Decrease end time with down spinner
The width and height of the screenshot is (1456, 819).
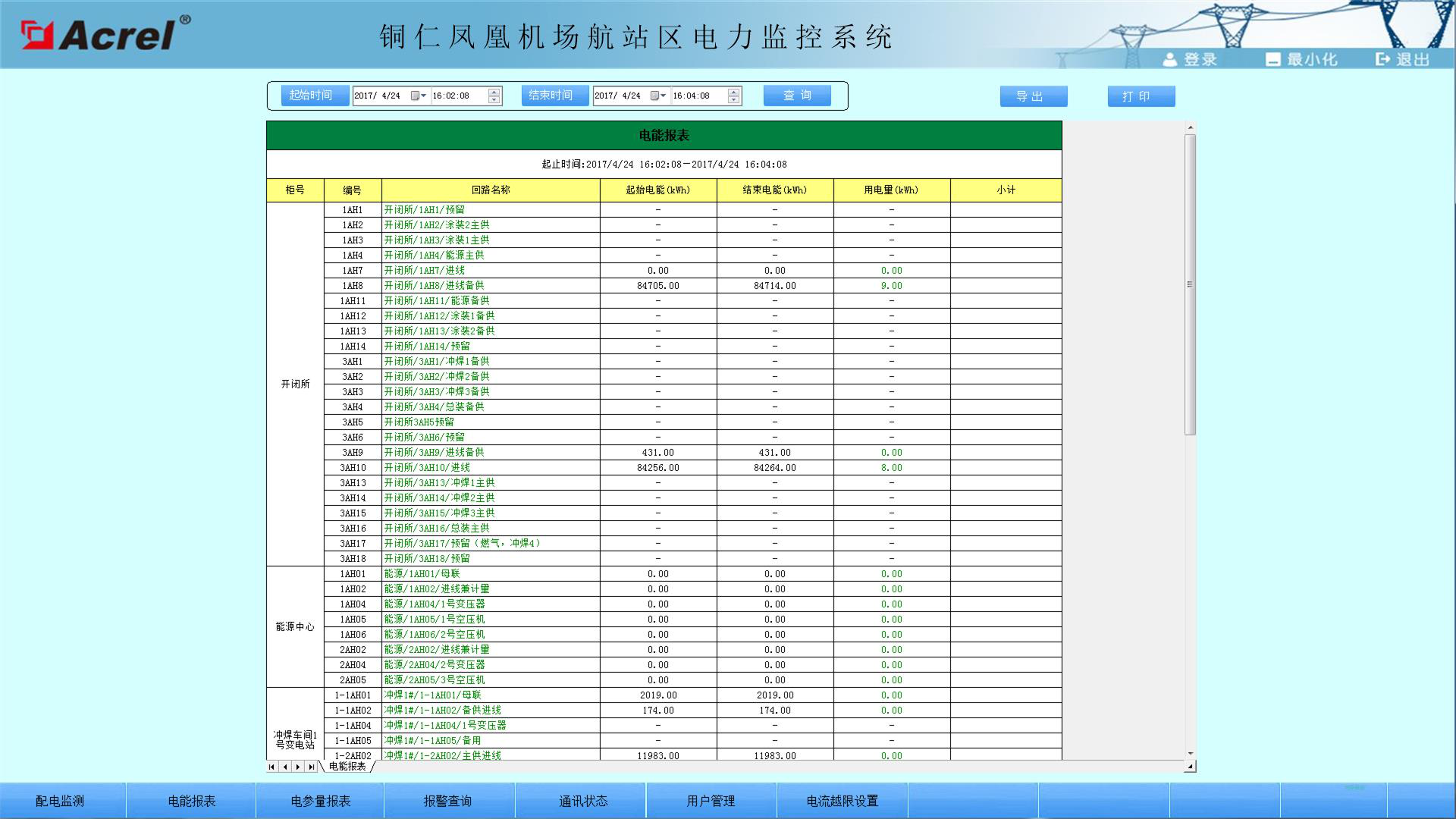(733, 100)
